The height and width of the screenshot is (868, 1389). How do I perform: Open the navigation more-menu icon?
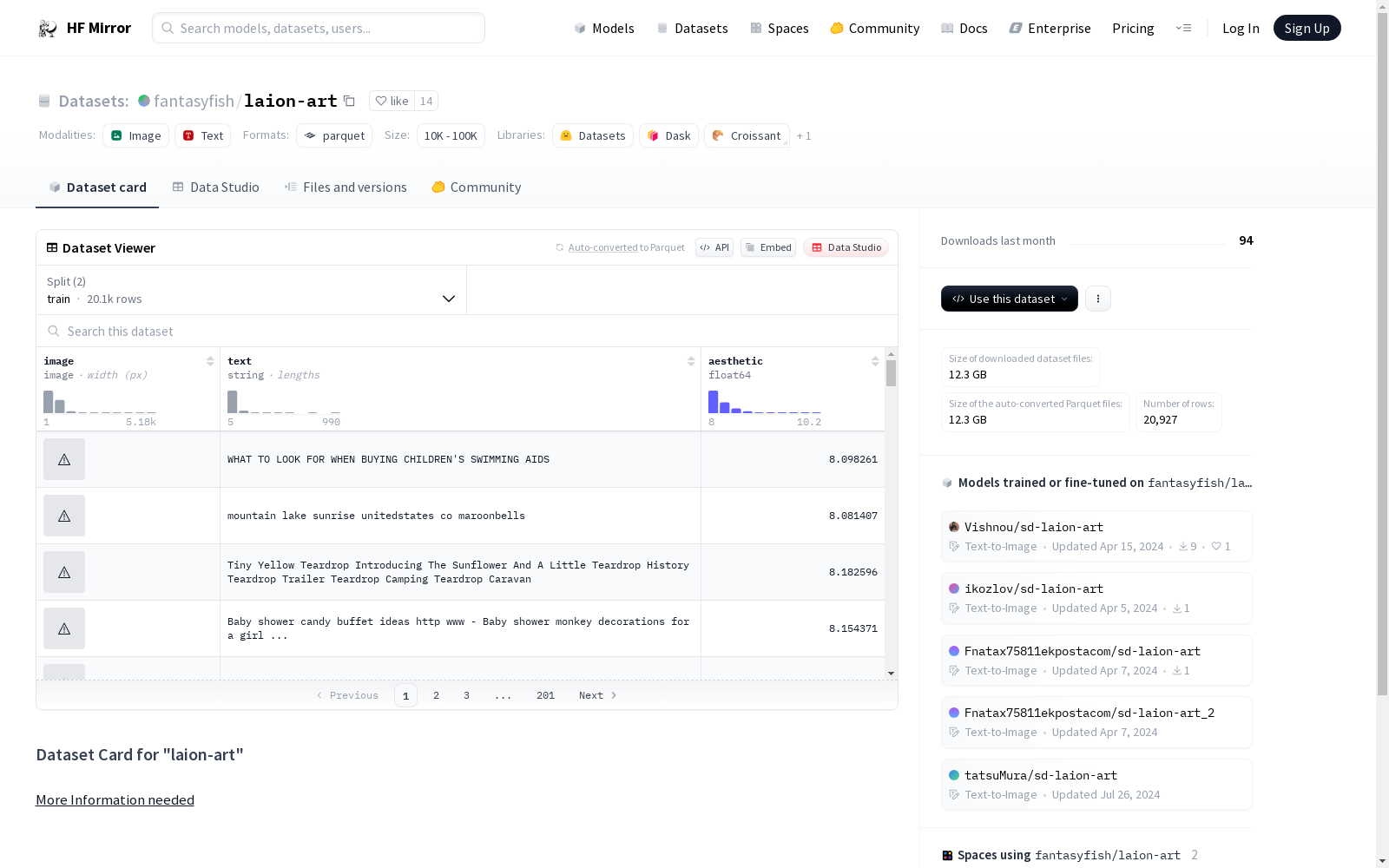1183,28
